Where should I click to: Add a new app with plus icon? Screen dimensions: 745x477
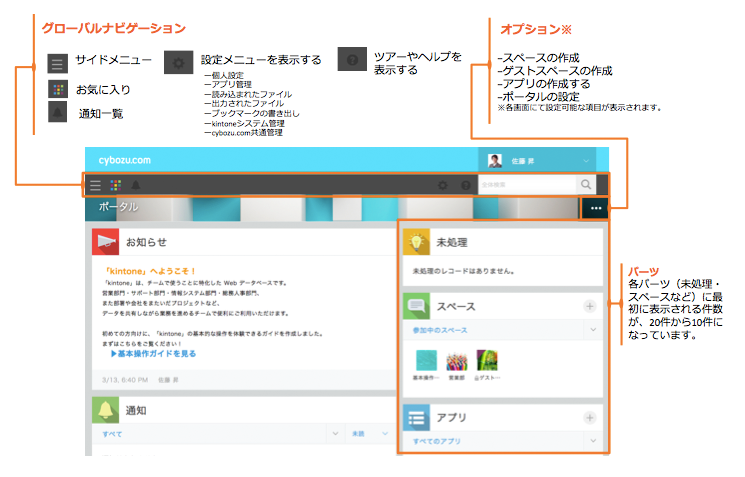coord(590,418)
